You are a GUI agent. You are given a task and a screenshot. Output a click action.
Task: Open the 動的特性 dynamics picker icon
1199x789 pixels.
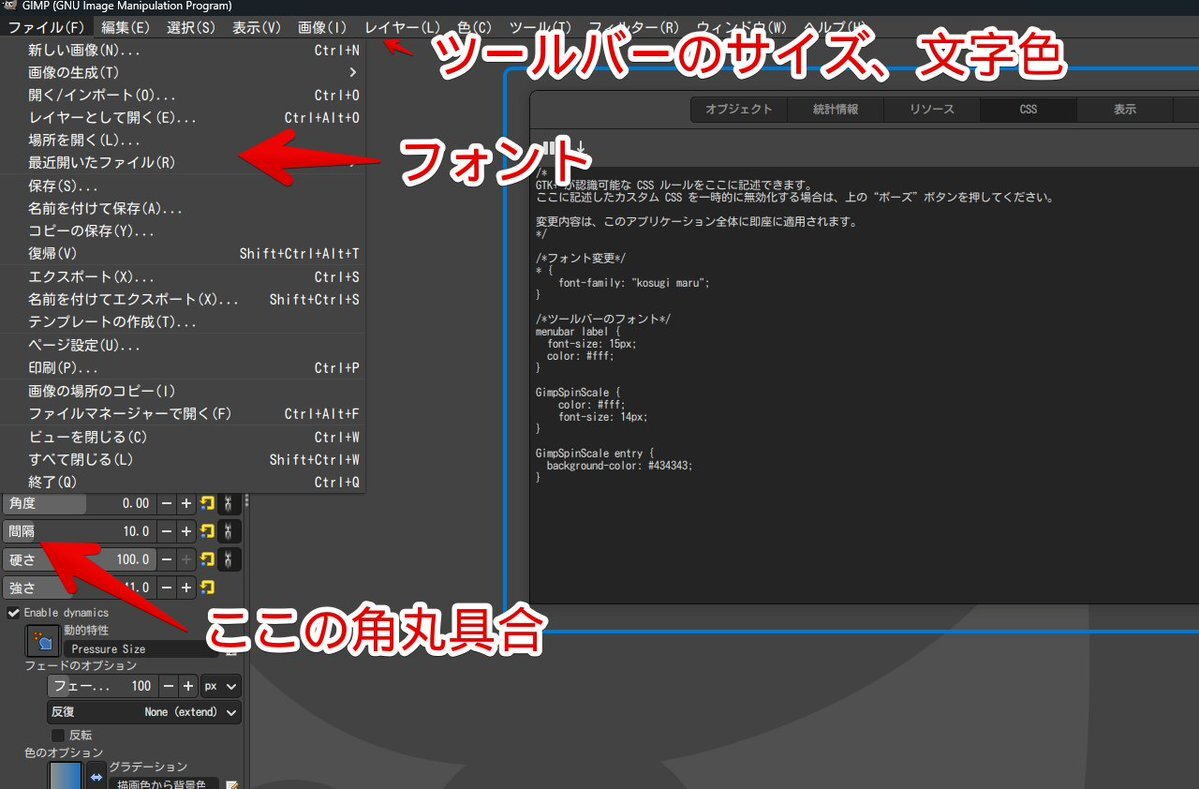(x=43, y=641)
